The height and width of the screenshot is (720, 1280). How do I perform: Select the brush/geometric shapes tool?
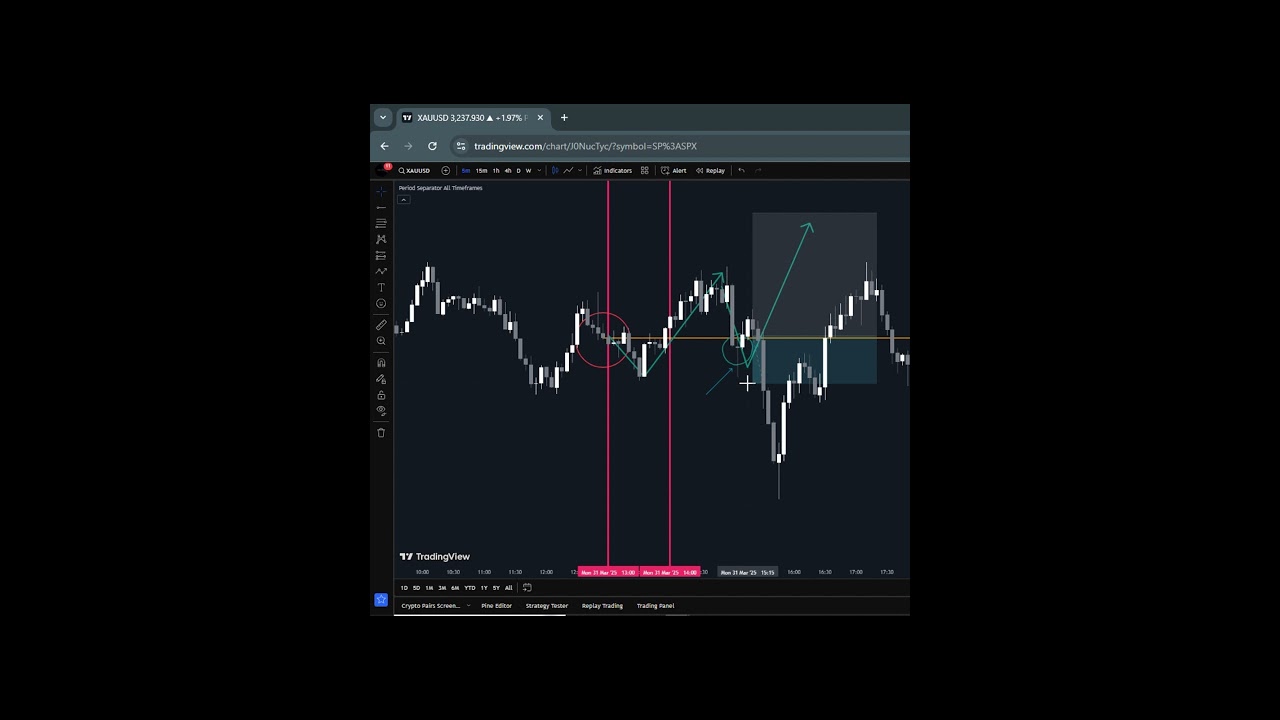pyautogui.click(x=381, y=271)
